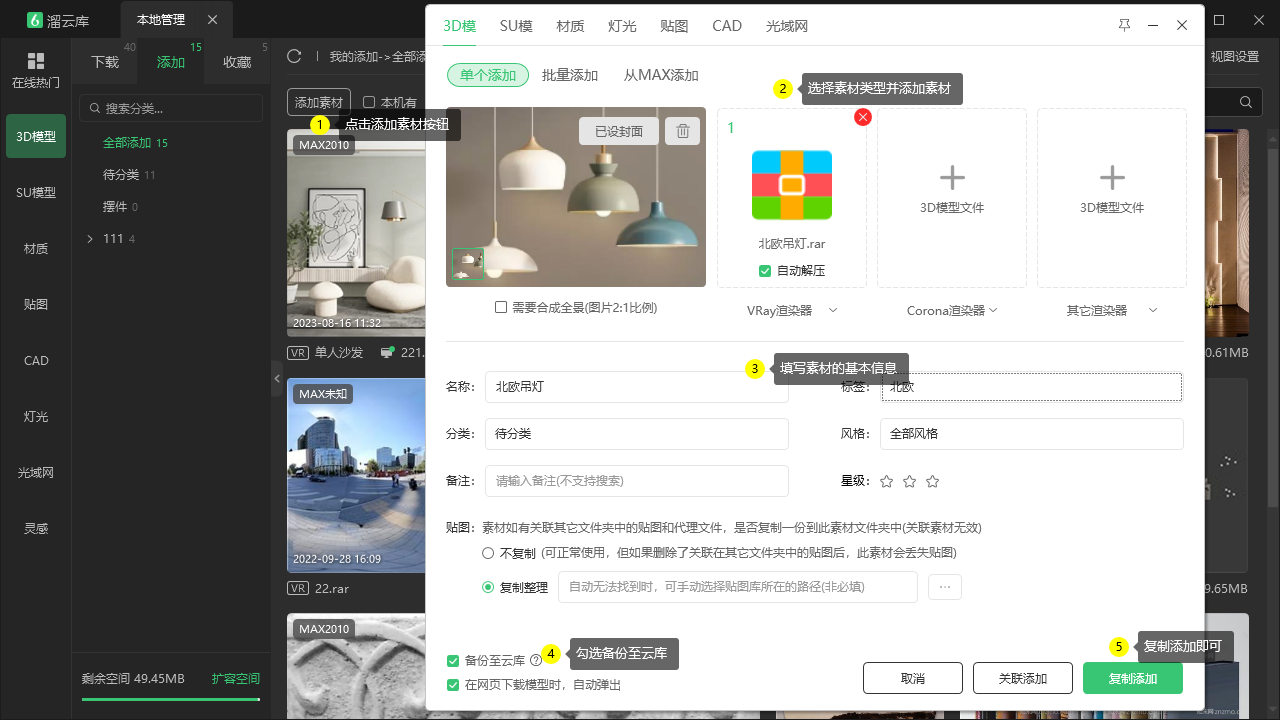Select the 批量添加 tab
This screenshot has height=720, width=1280.
[570, 75]
